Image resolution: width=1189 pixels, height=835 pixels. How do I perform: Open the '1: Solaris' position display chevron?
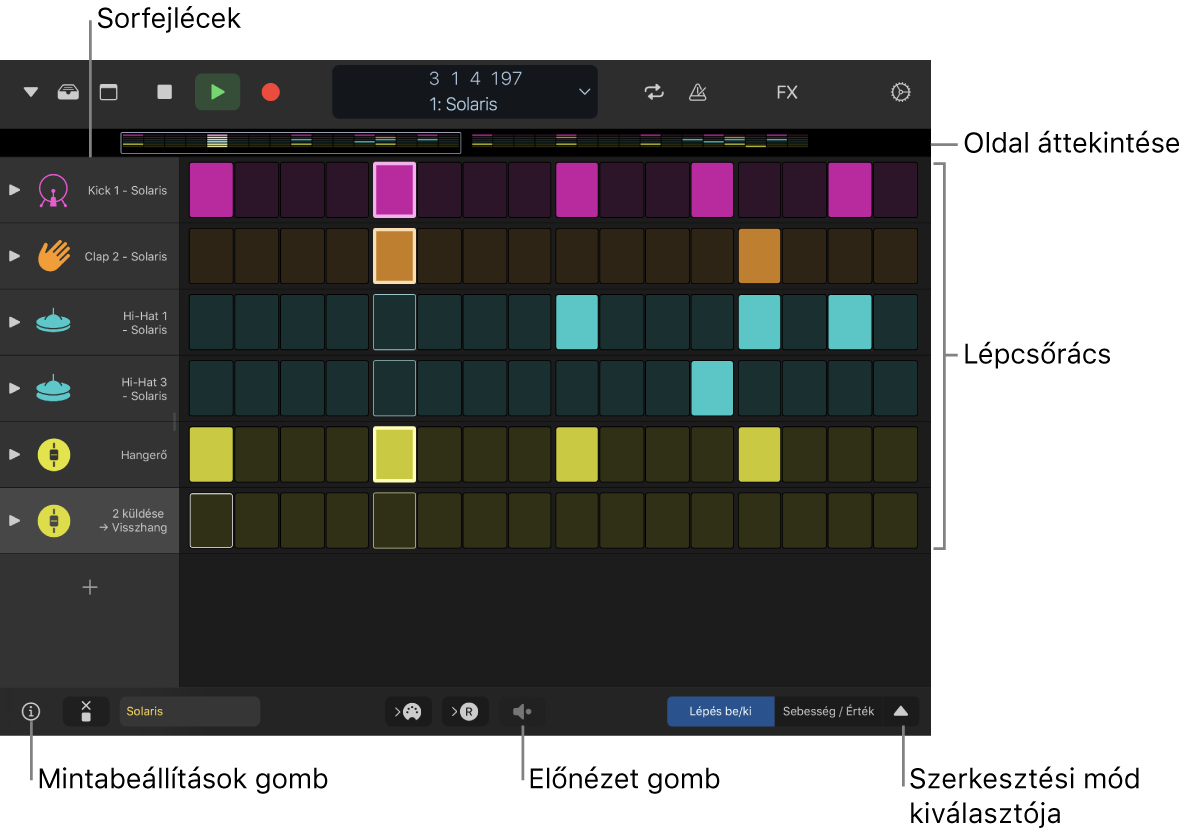click(584, 93)
